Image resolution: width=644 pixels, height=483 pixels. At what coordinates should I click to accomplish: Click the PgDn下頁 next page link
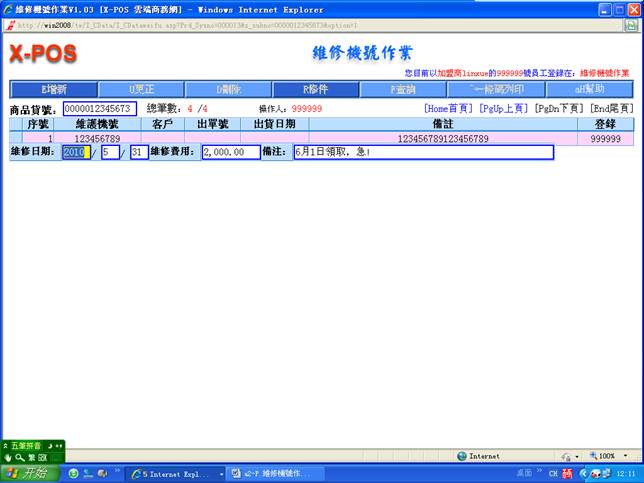[x=559, y=107]
